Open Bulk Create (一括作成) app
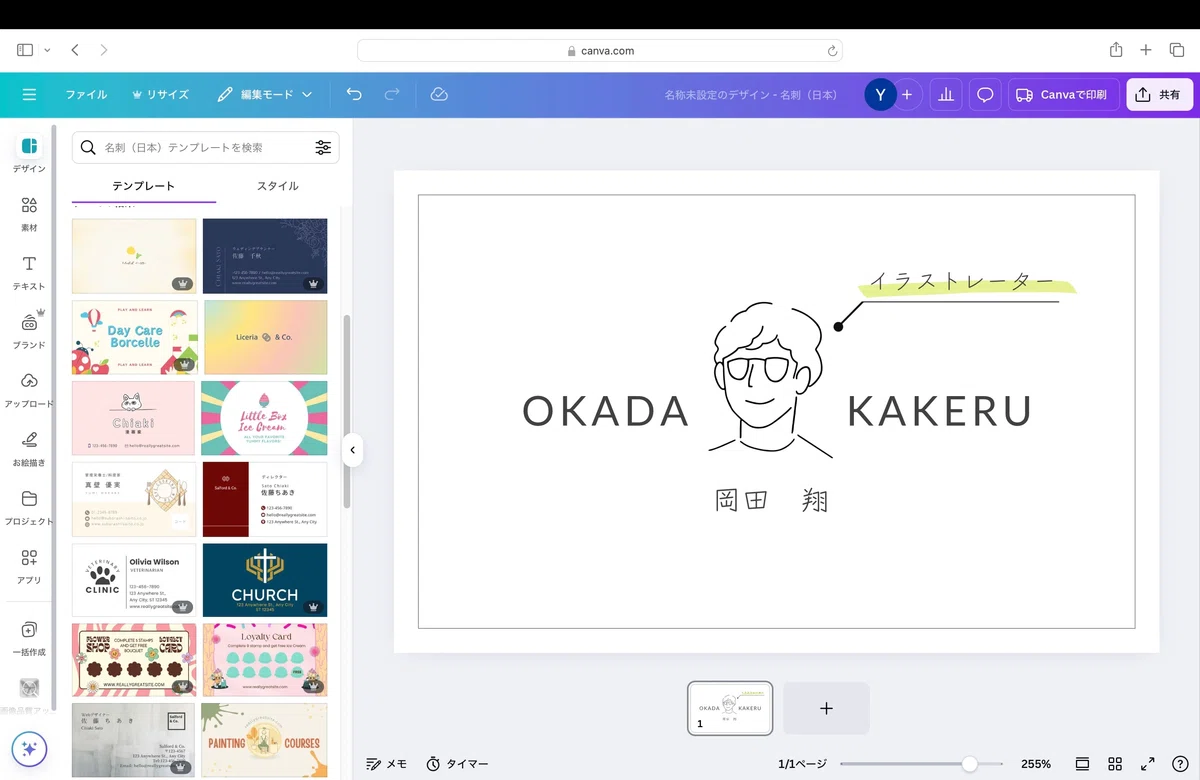Viewport: 1200px width, 780px height. coord(29,637)
